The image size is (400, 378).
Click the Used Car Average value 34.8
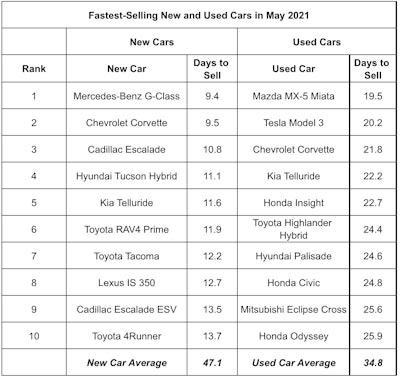tap(373, 363)
